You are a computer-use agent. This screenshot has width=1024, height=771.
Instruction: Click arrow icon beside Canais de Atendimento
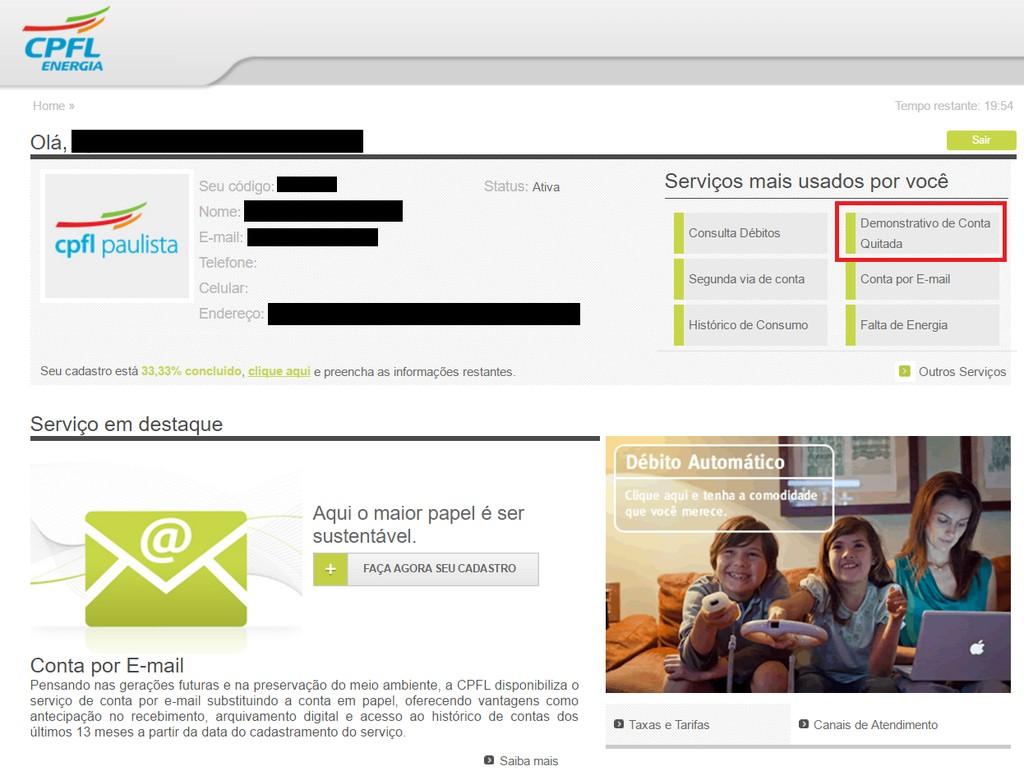804,724
